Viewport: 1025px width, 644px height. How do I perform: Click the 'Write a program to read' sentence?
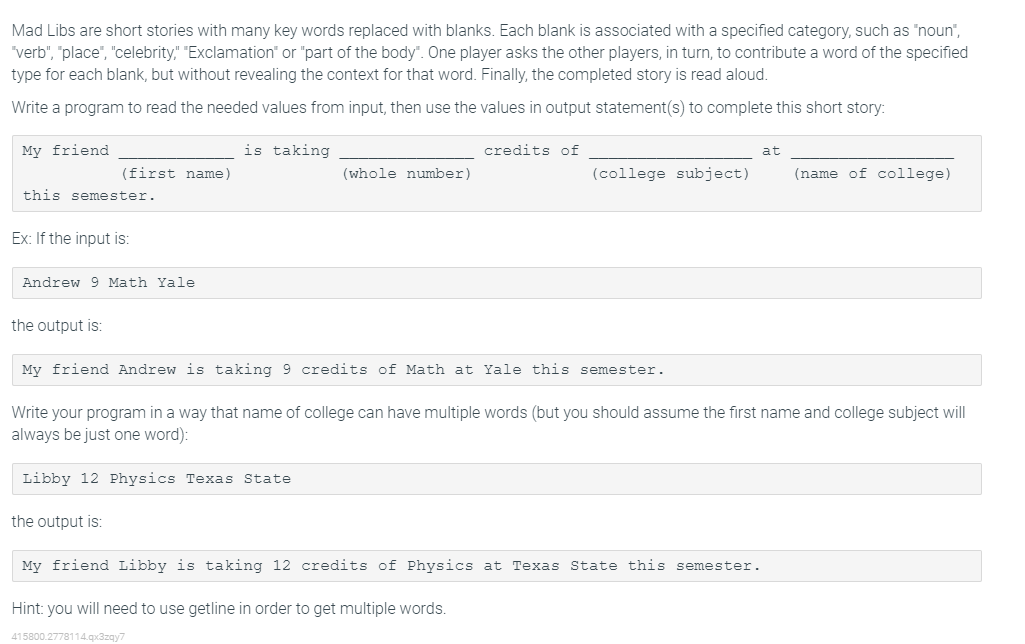tap(448, 107)
